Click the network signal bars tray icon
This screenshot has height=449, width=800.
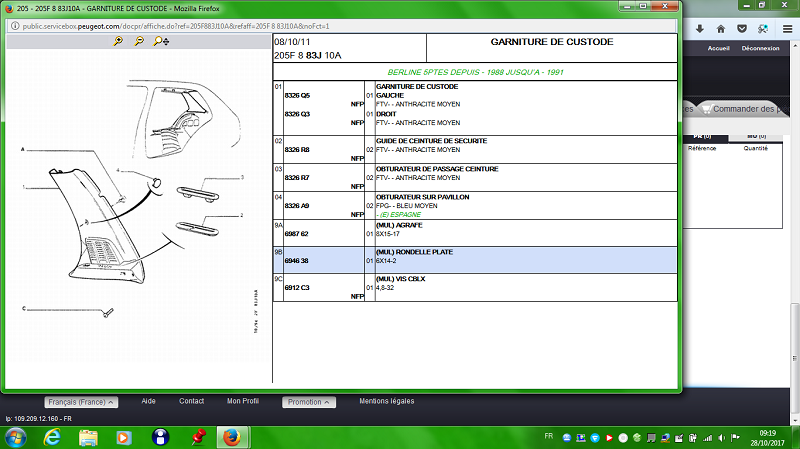(707, 438)
